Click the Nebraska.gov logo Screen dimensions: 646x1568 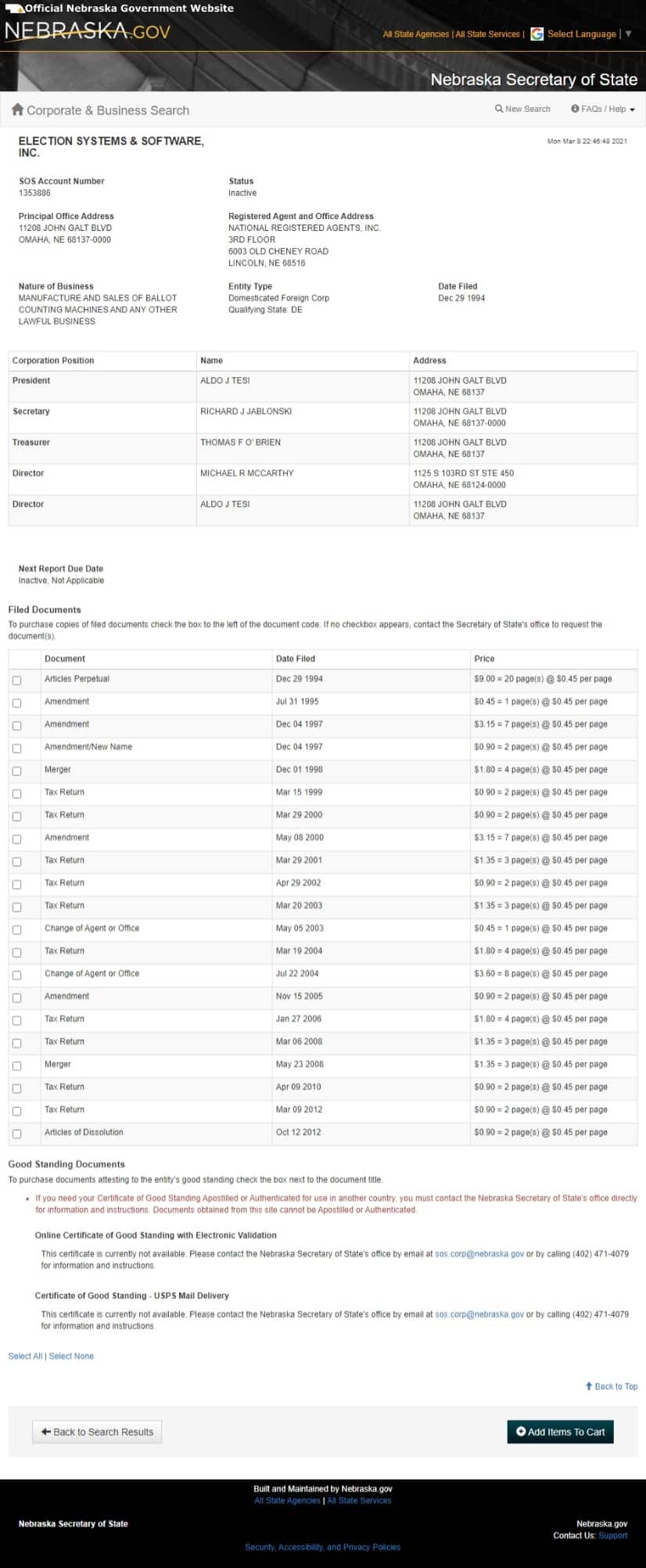pyautogui.click(x=88, y=31)
